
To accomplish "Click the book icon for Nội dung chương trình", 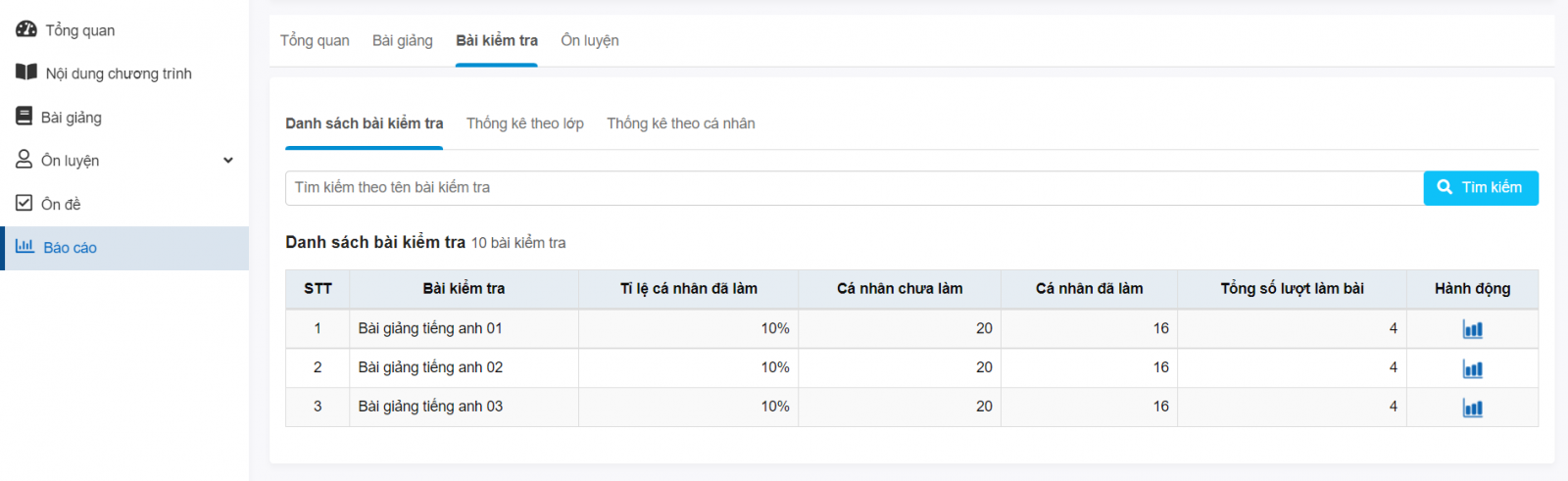I will point(26,72).
